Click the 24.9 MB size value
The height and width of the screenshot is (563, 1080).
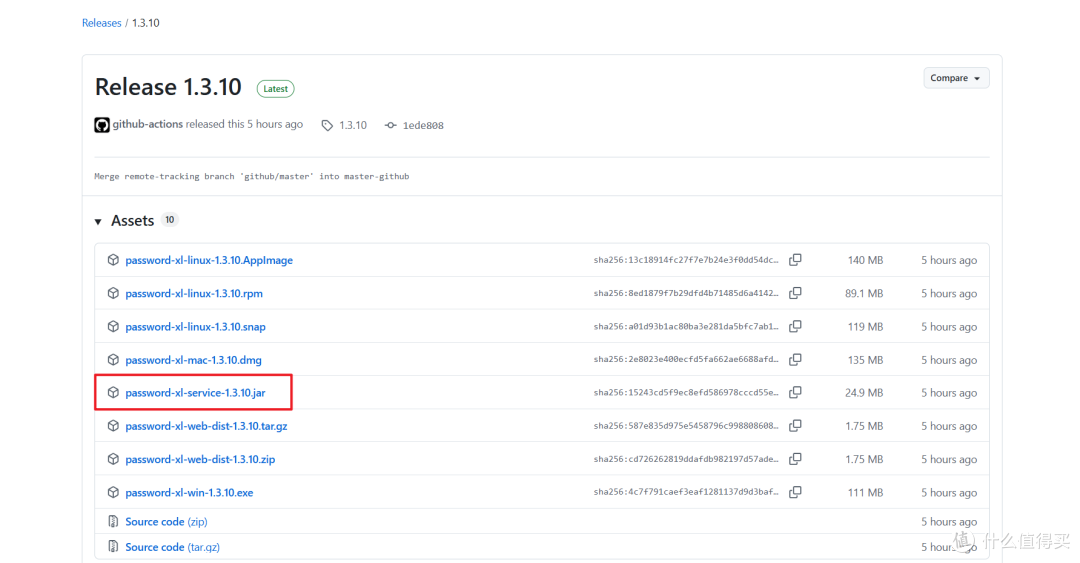pyautogui.click(x=864, y=393)
